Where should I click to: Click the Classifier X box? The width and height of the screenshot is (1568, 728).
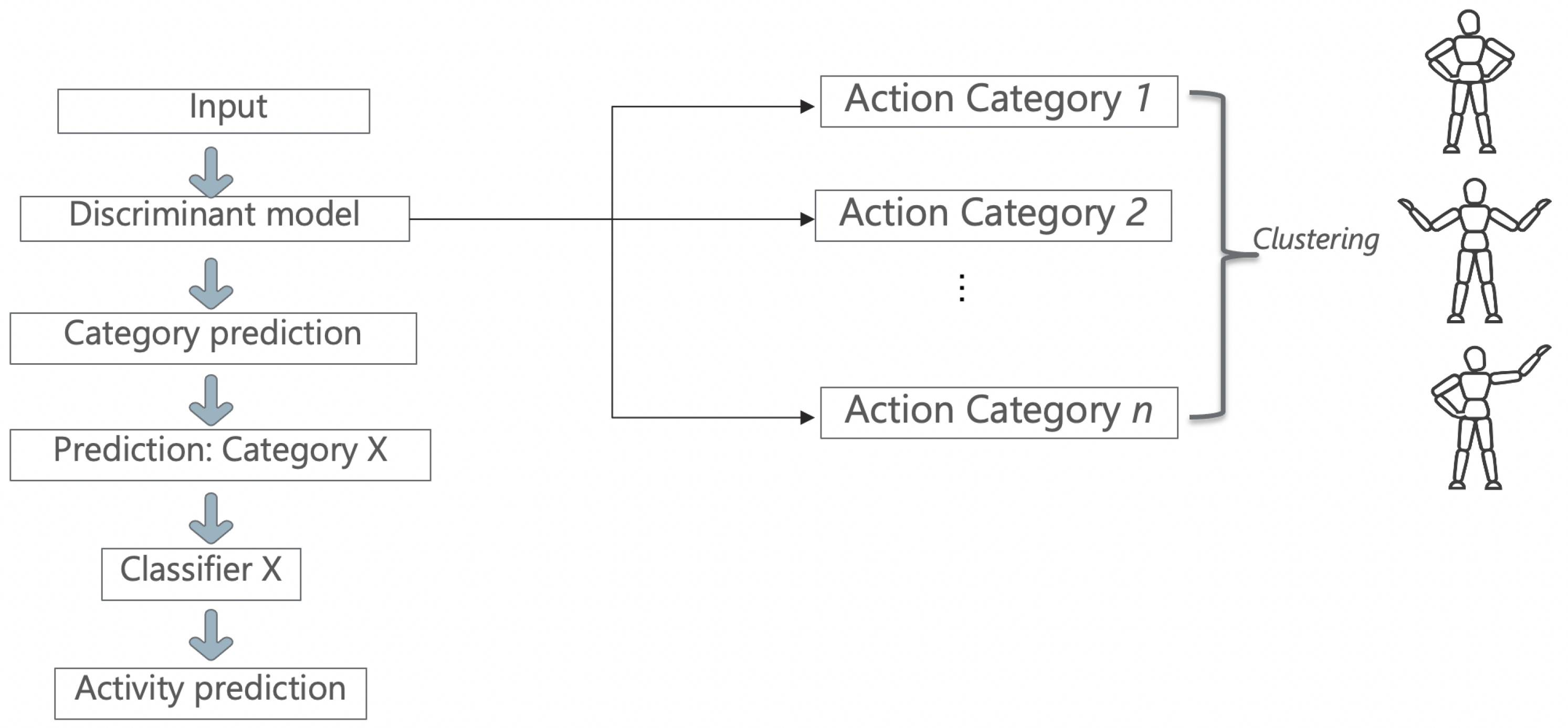pyautogui.click(x=201, y=574)
